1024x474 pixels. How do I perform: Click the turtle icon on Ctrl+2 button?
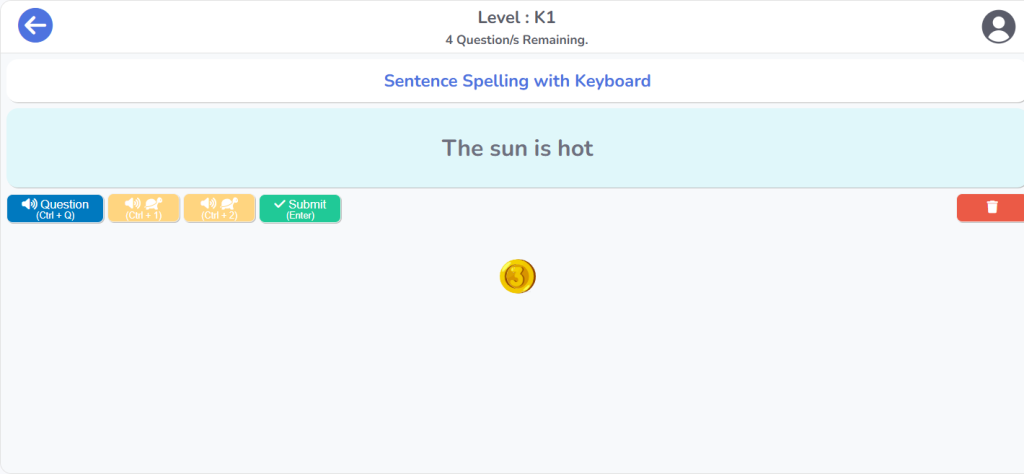(229, 204)
